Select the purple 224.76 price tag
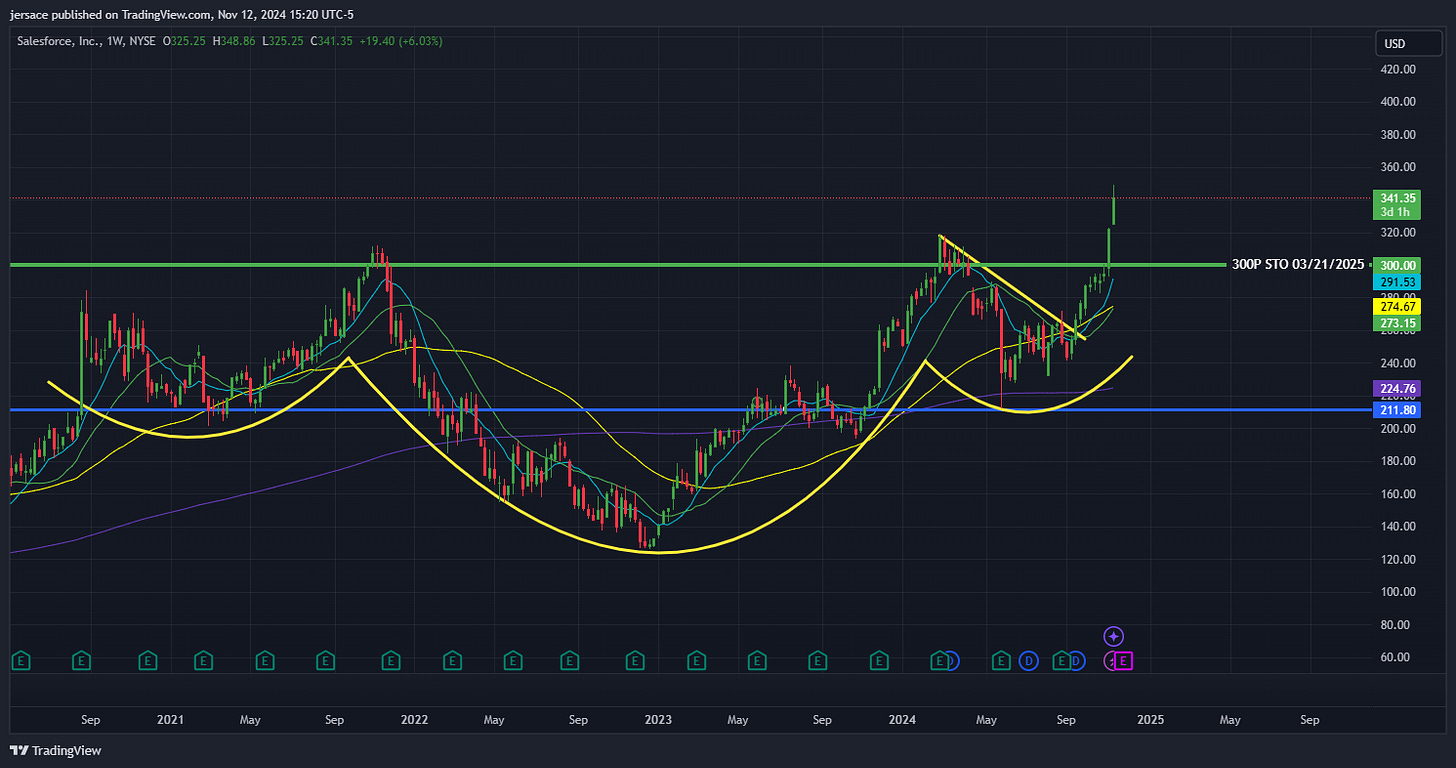1456x768 pixels. 1395,389
